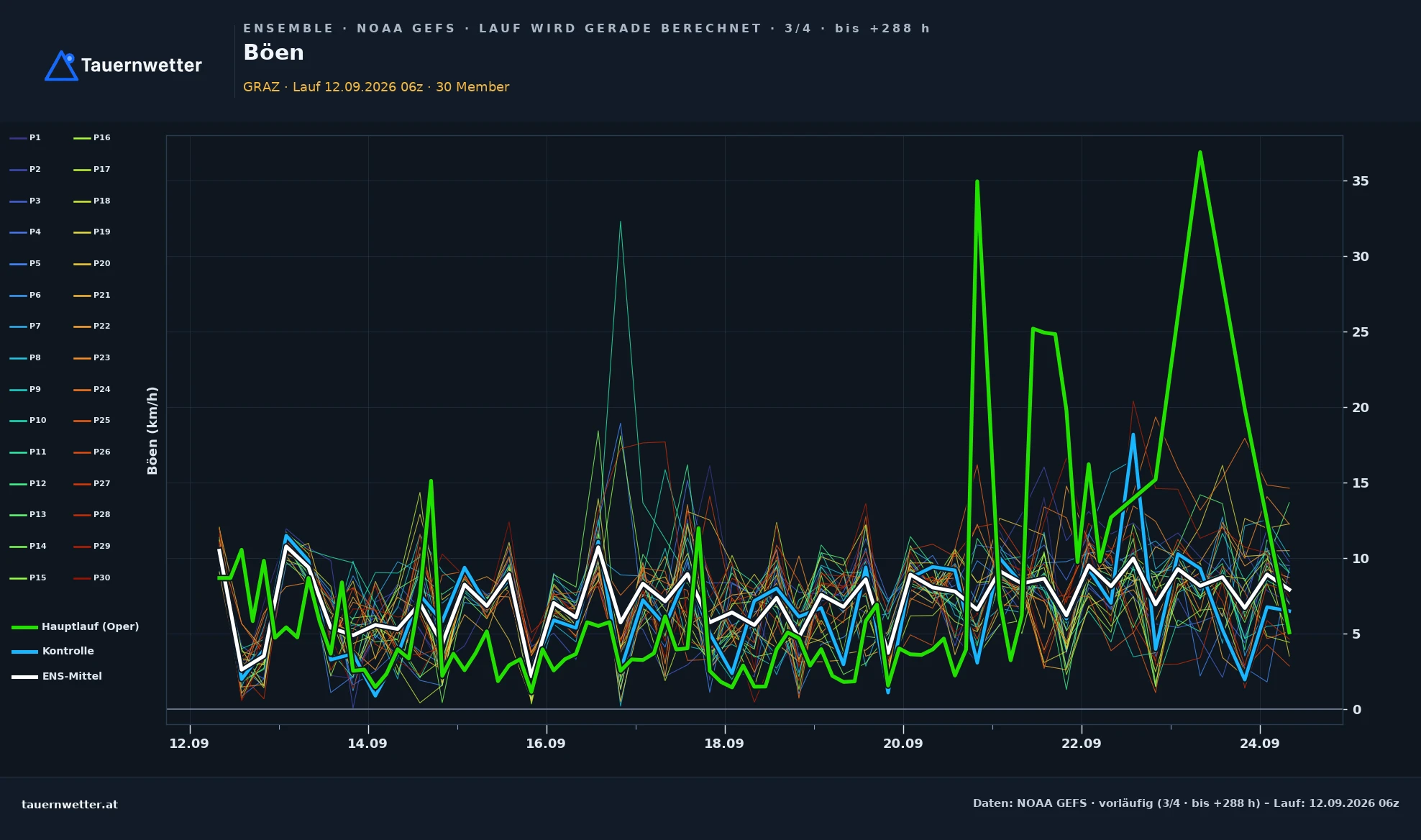Select legend entry P1

[25, 137]
